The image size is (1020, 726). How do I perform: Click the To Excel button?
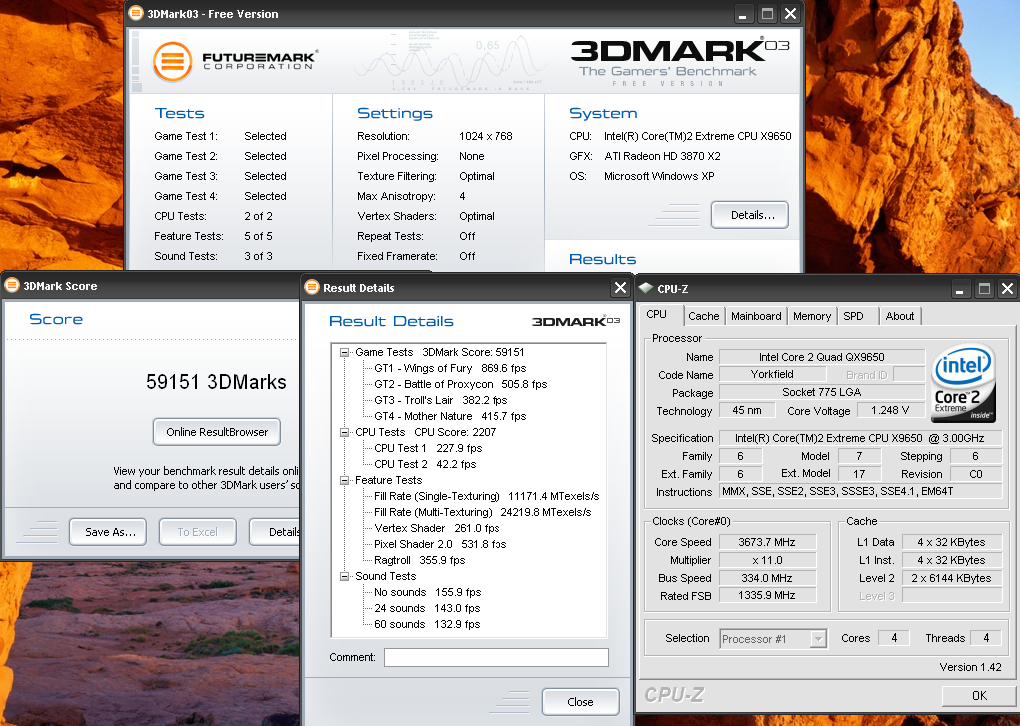198,531
